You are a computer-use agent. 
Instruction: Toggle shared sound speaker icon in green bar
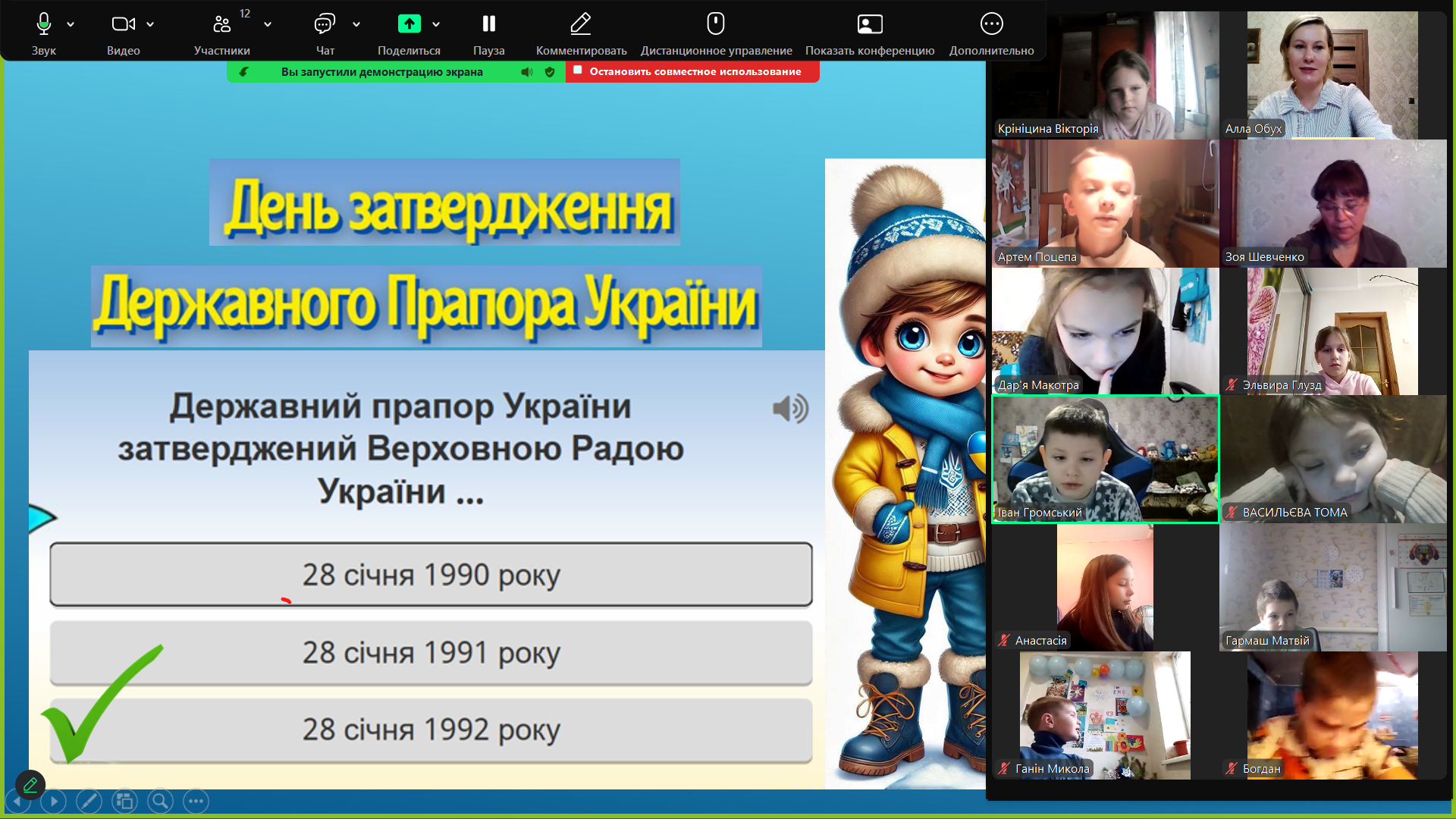527,72
